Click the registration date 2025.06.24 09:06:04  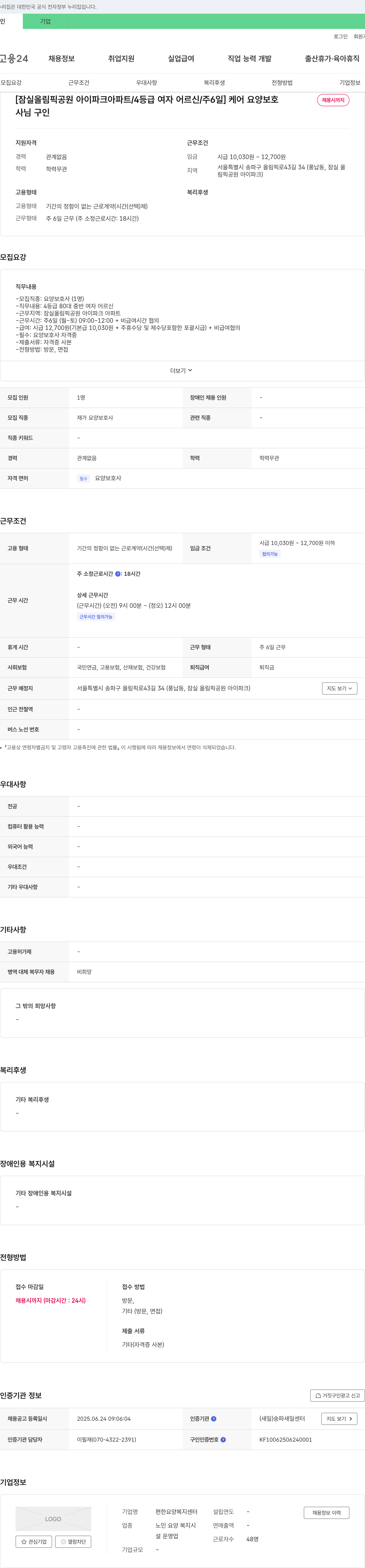[103, 1419]
